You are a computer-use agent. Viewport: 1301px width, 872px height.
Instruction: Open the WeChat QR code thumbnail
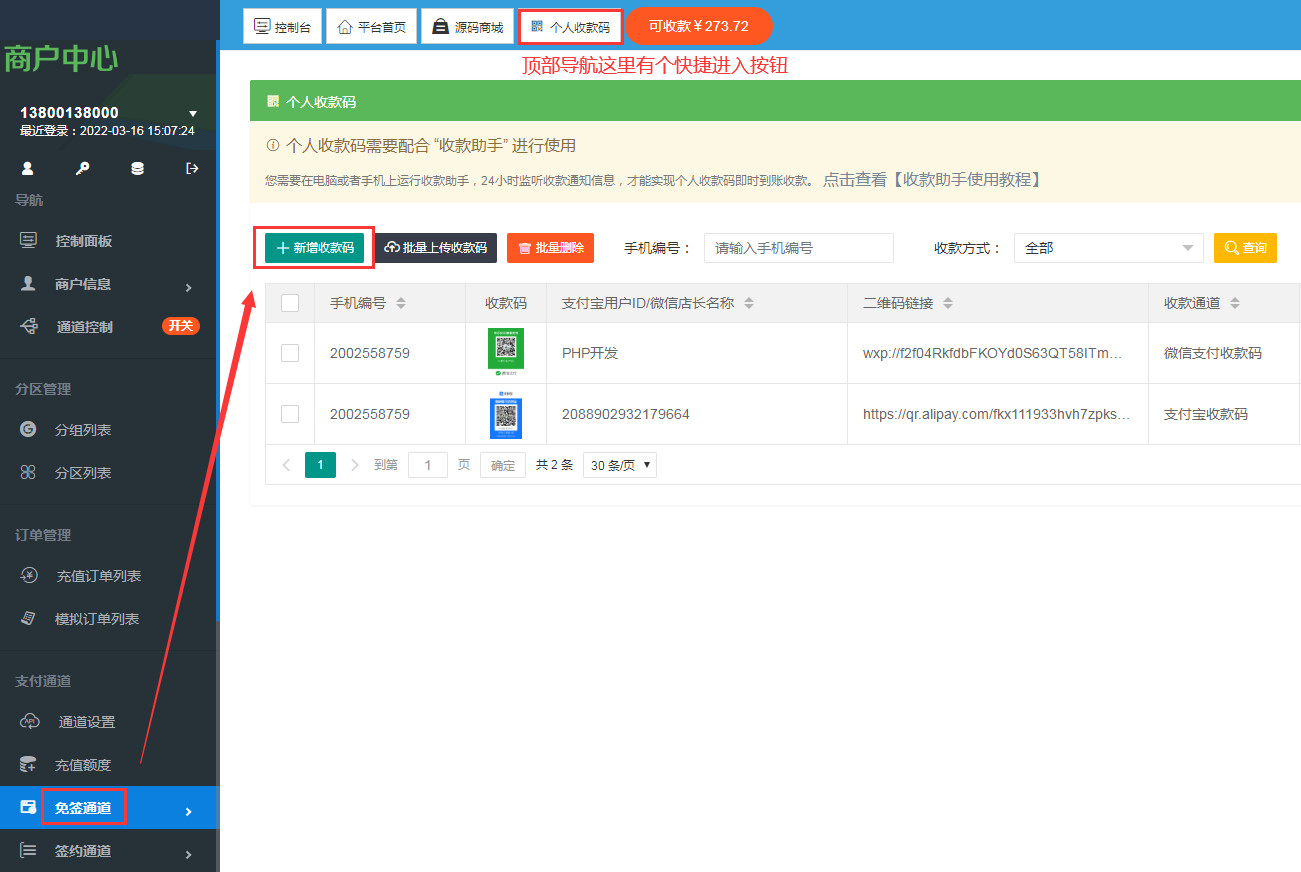point(505,352)
